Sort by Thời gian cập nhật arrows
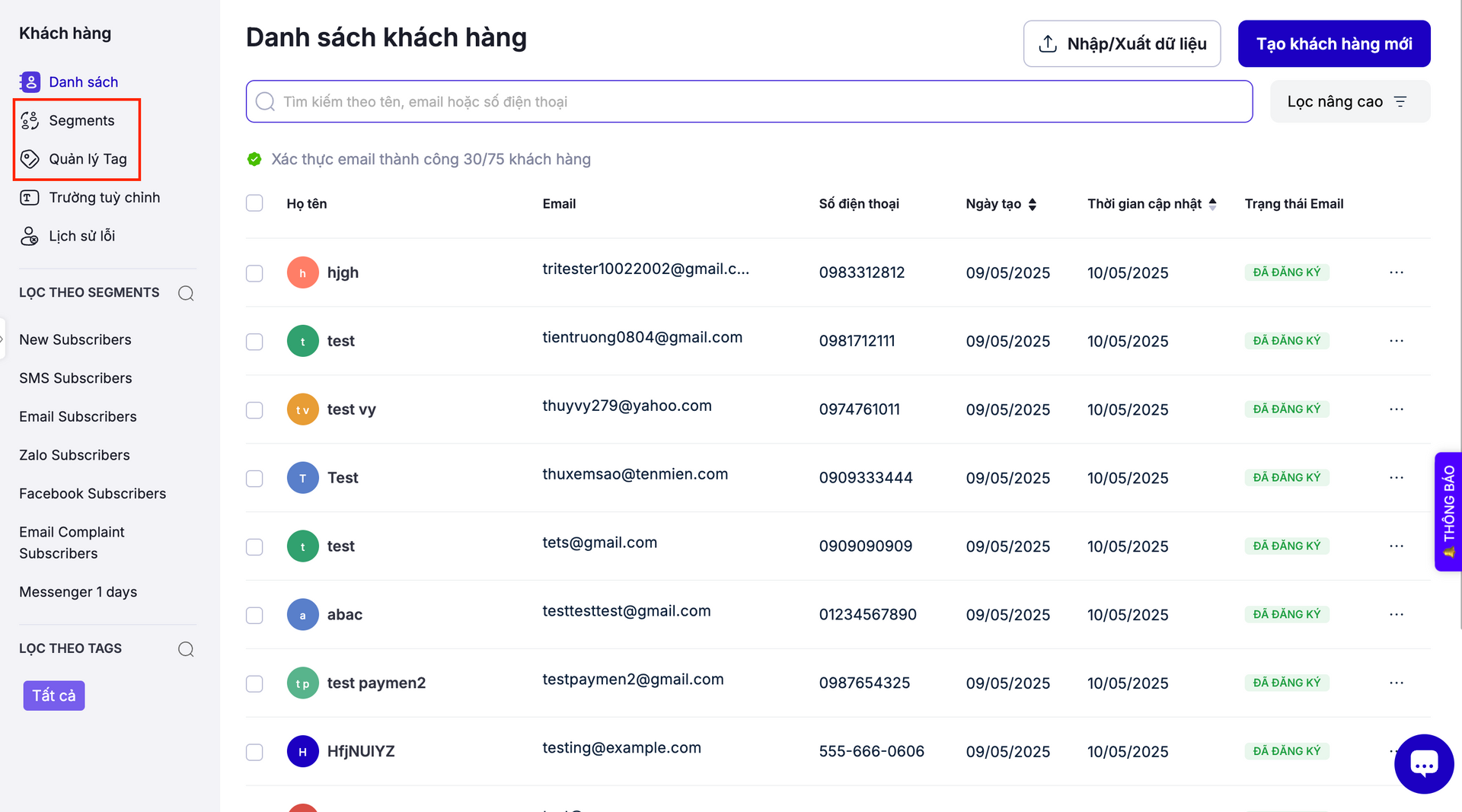 click(x=1212, y=204)
